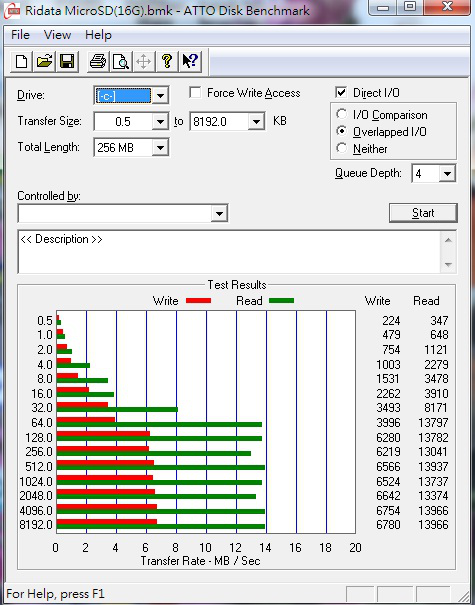This screenshot has width=475, height=605.
Task: Uncheck the Direct I/O checkbox
Action: tap(341, 93)
